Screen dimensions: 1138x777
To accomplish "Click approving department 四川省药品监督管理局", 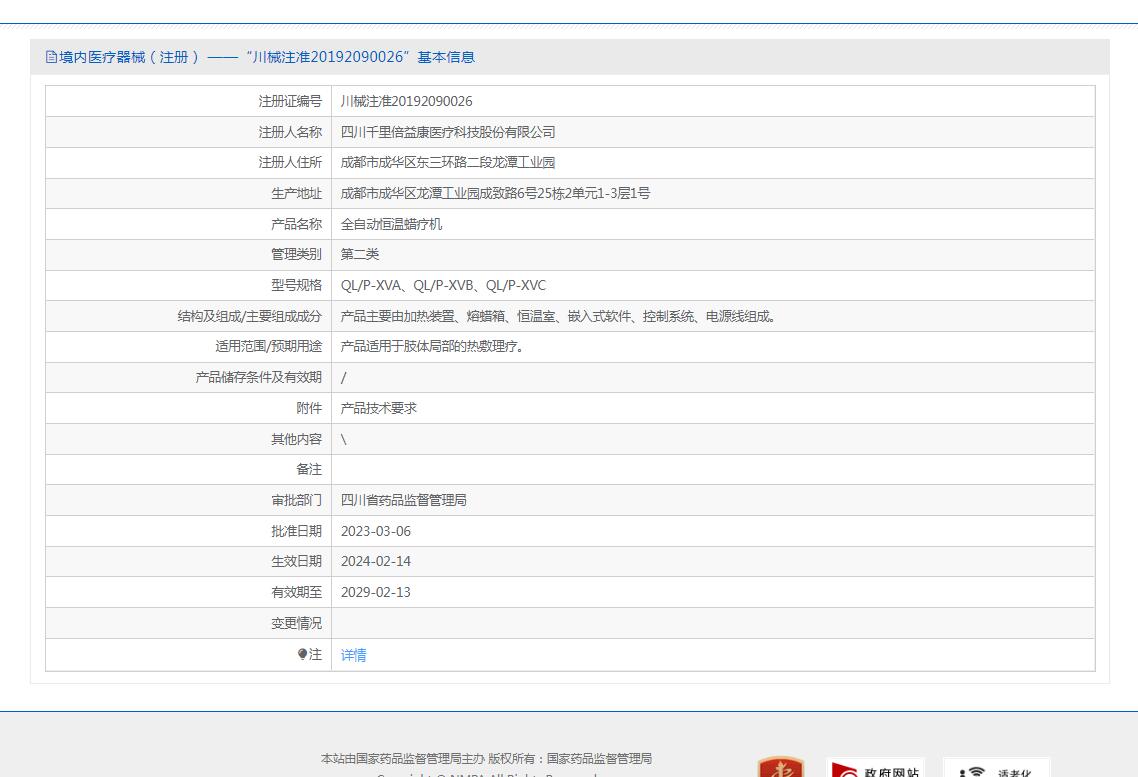I will click(404, 500).
